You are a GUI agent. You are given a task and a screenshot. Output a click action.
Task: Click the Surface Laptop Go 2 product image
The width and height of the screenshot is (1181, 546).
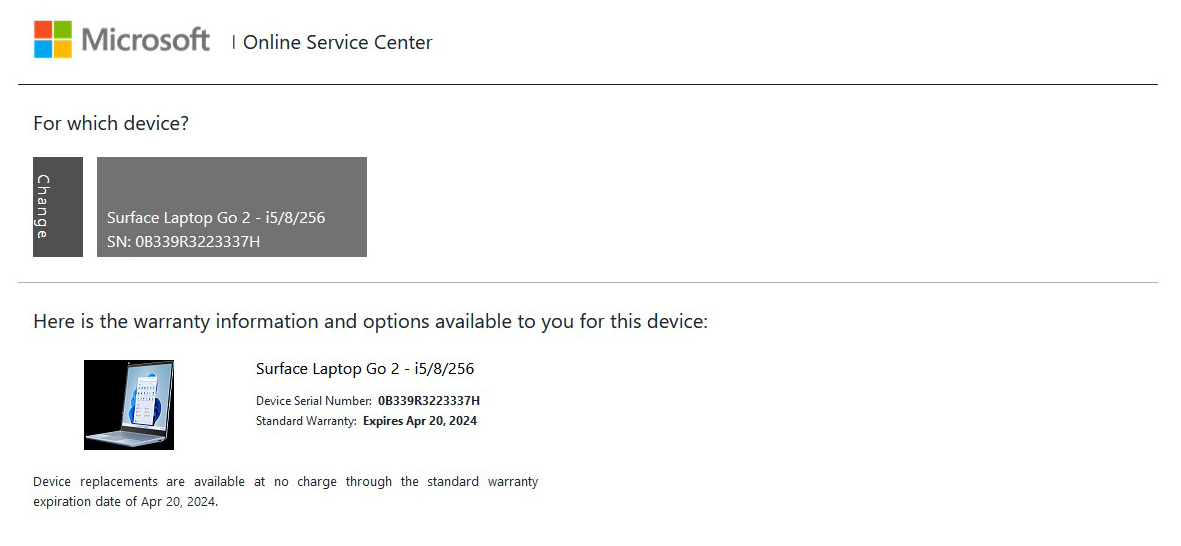pos(129,404)
